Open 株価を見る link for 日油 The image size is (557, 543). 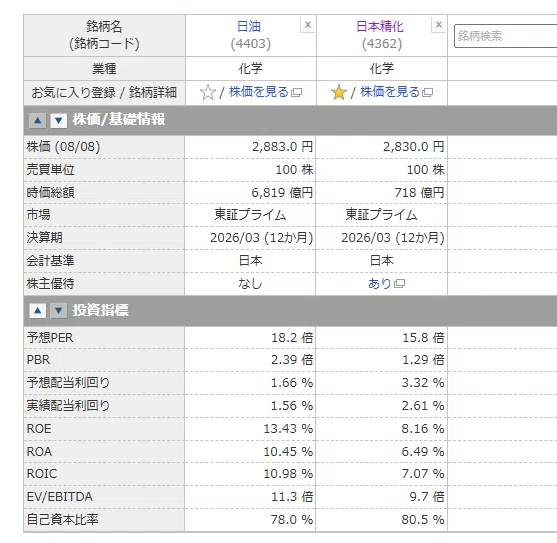pyautogui.click(x=259, y=92)
